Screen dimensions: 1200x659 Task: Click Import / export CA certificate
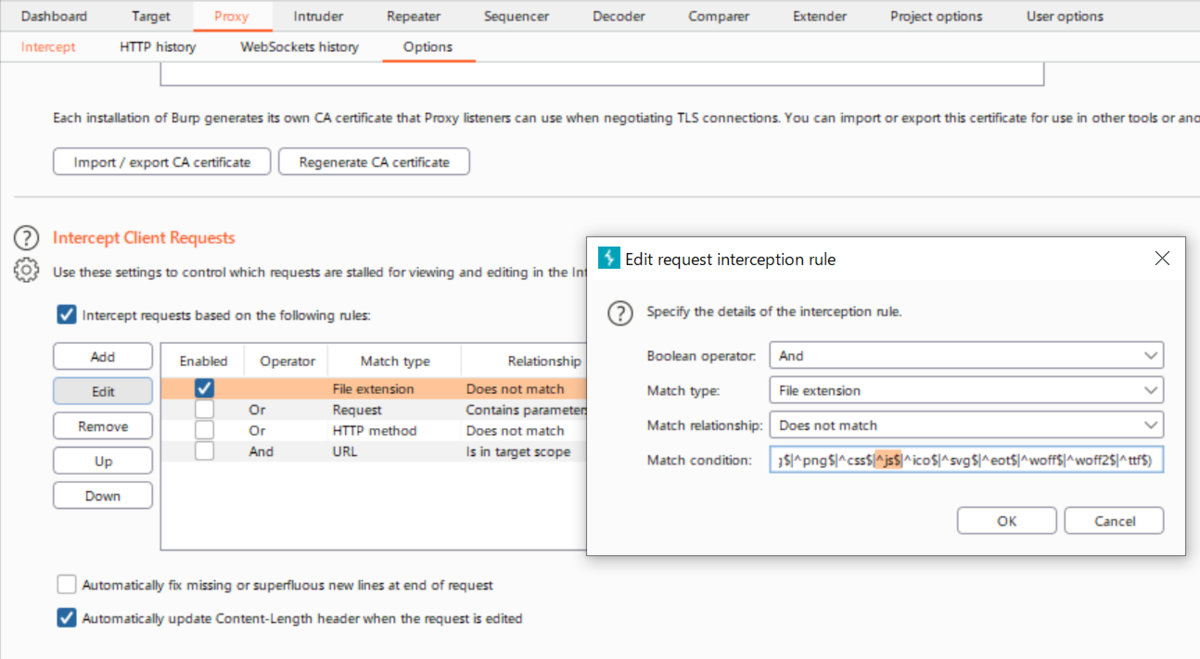[160, 162]
